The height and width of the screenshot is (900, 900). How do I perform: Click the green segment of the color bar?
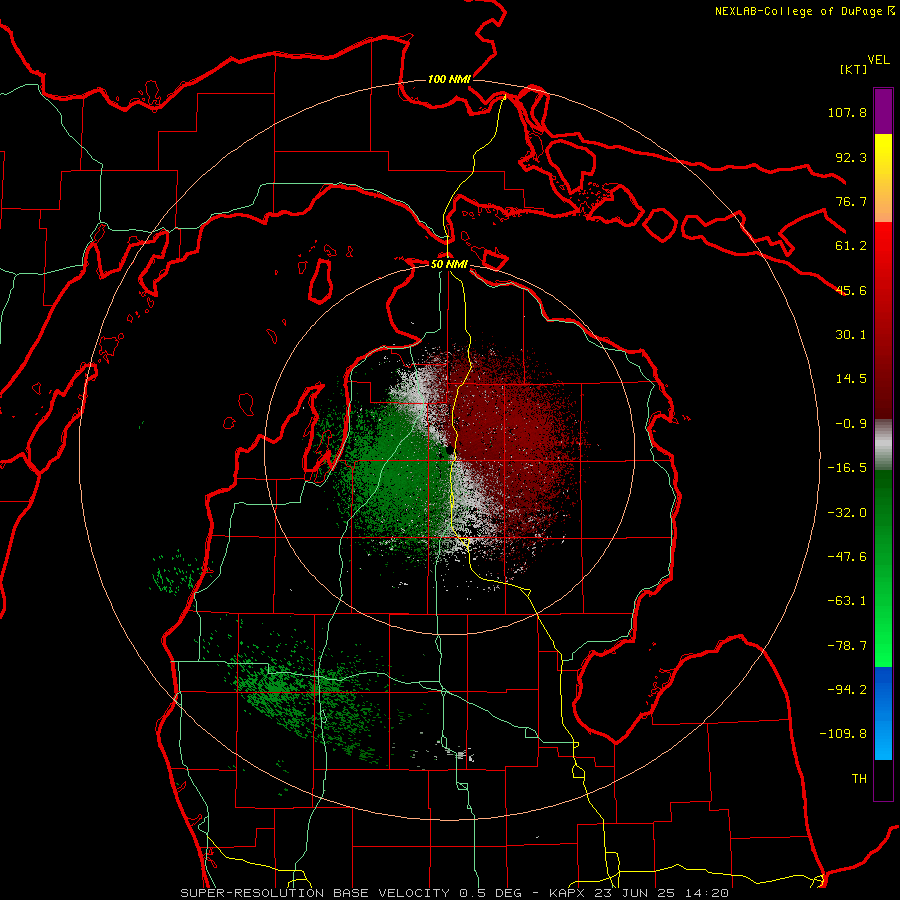pyautogui.click(x=883, y=568)
